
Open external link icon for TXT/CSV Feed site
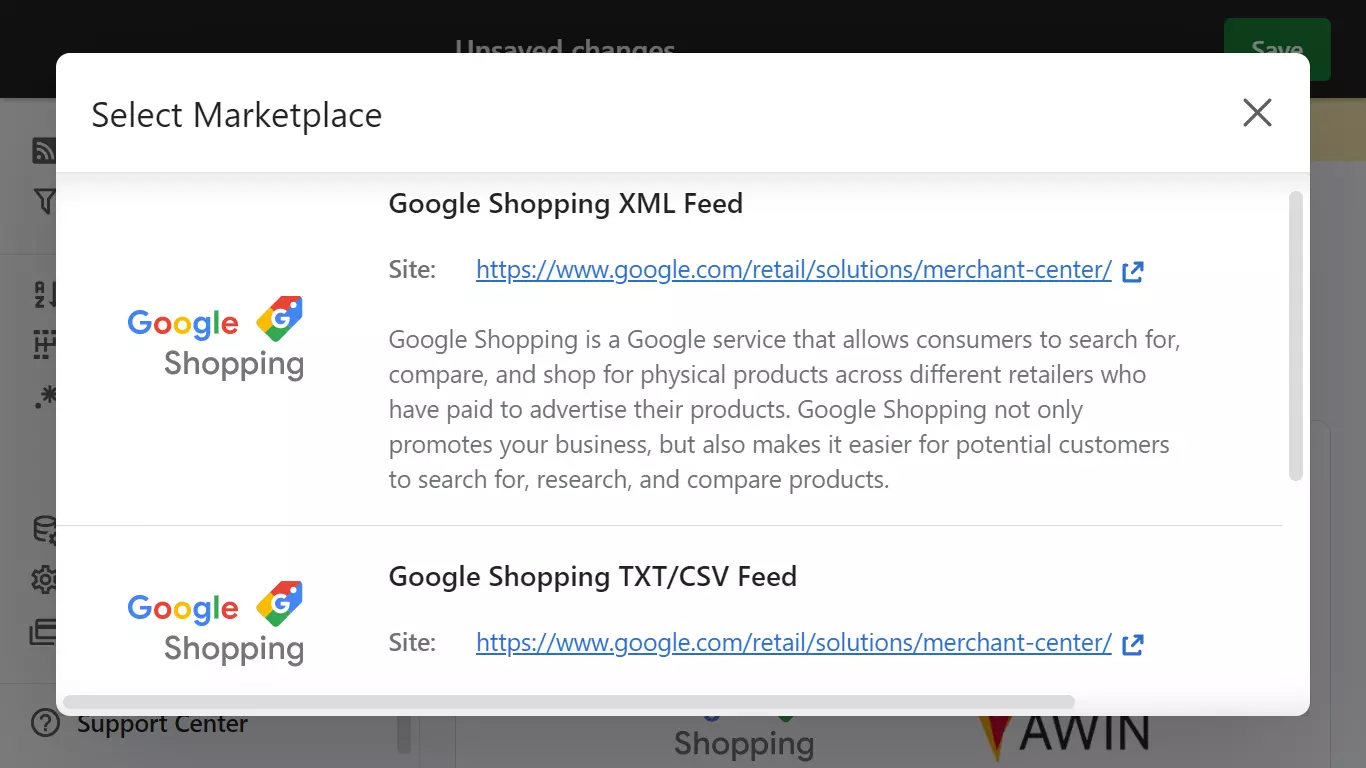tap(1133, 644)
